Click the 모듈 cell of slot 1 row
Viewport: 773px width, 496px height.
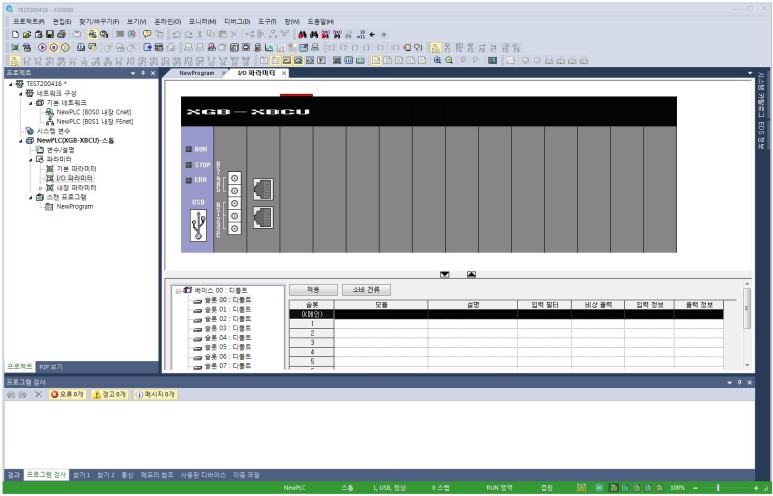coord(381,324)
